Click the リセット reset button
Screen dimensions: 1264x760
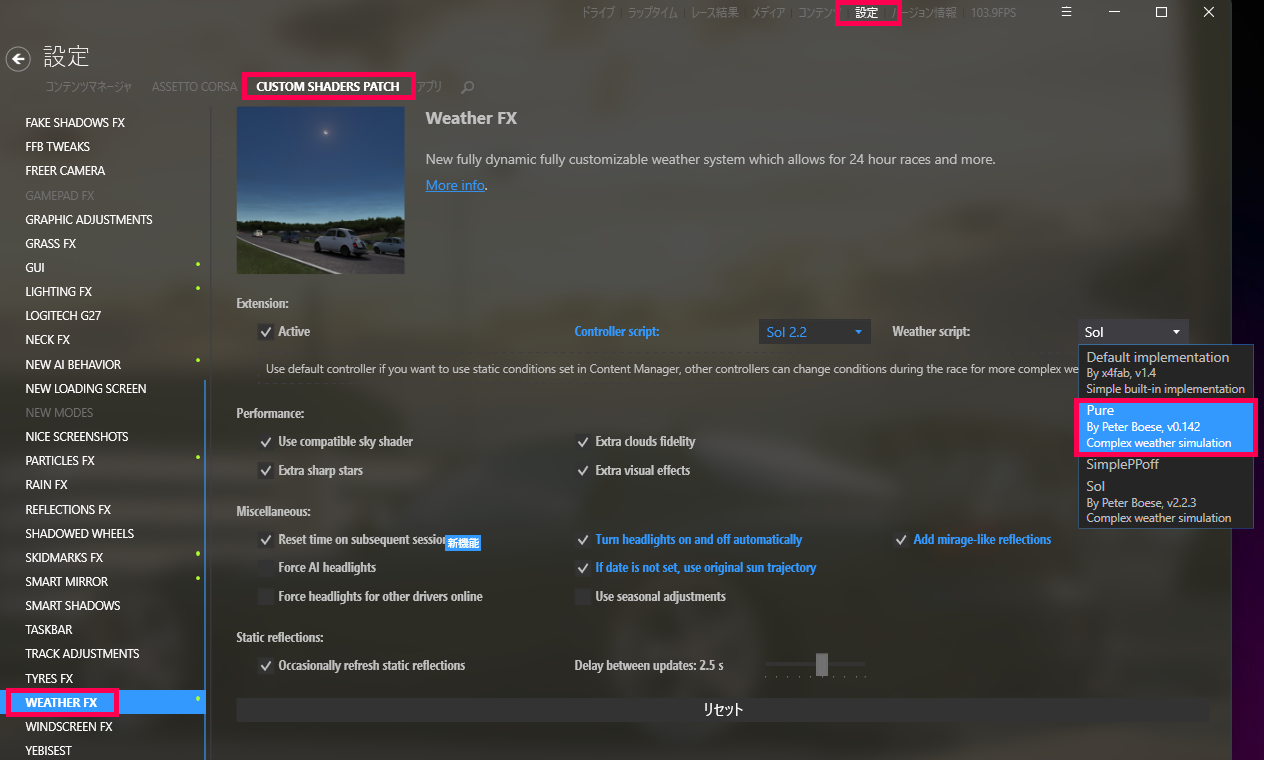pos(722,710)
